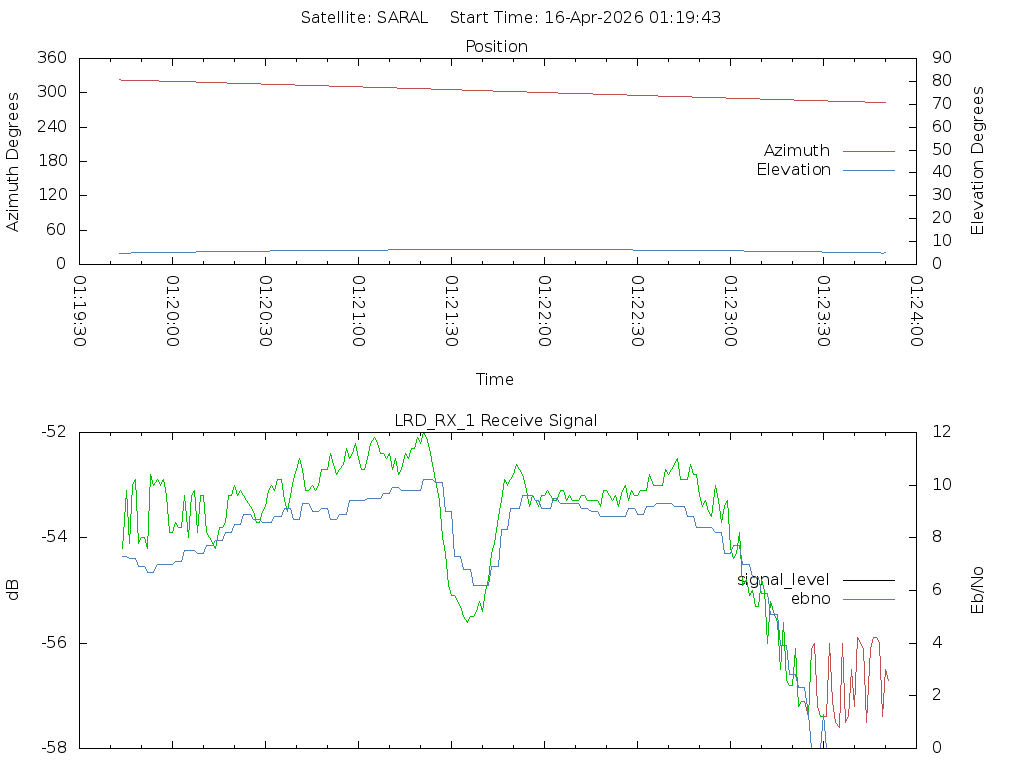The height and width of the screenshot is (768, 1024).
Task: Select the Start Time header text
Action: [x=585, y=17]
